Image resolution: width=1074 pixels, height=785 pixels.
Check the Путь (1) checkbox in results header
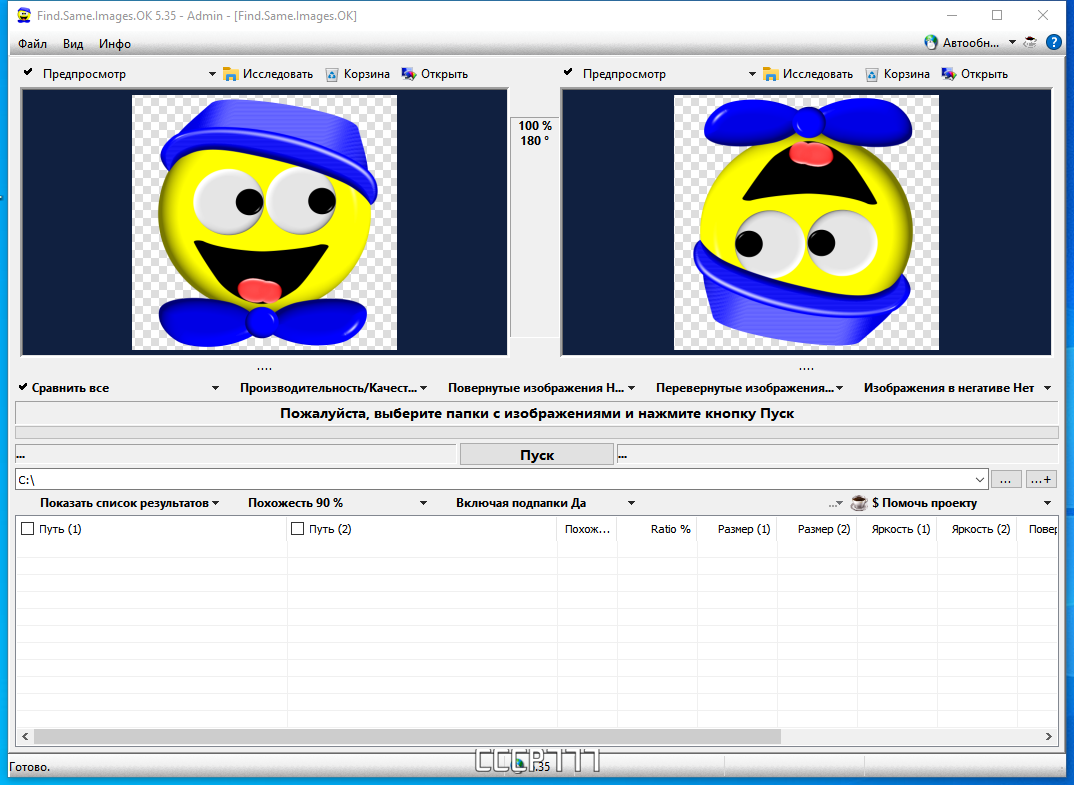click(x=28, y=529)
